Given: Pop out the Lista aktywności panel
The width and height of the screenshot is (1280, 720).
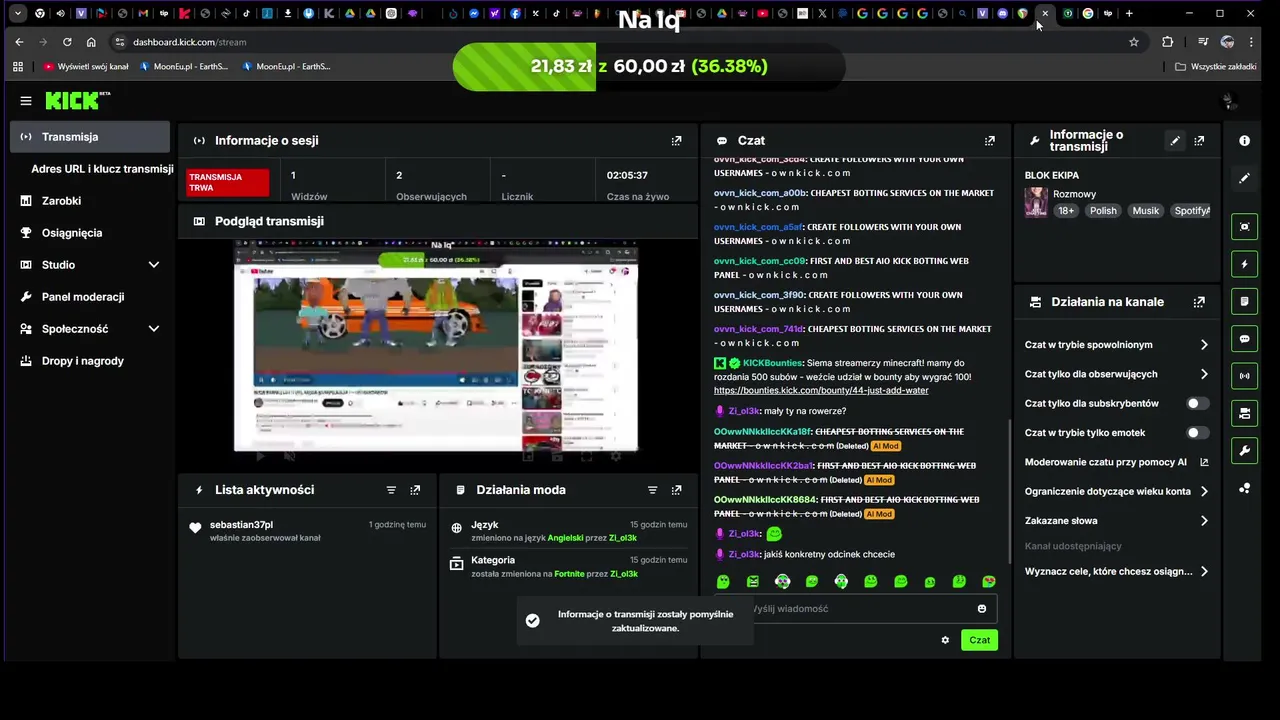Looking at the screenshot, I should pos(415,490).
